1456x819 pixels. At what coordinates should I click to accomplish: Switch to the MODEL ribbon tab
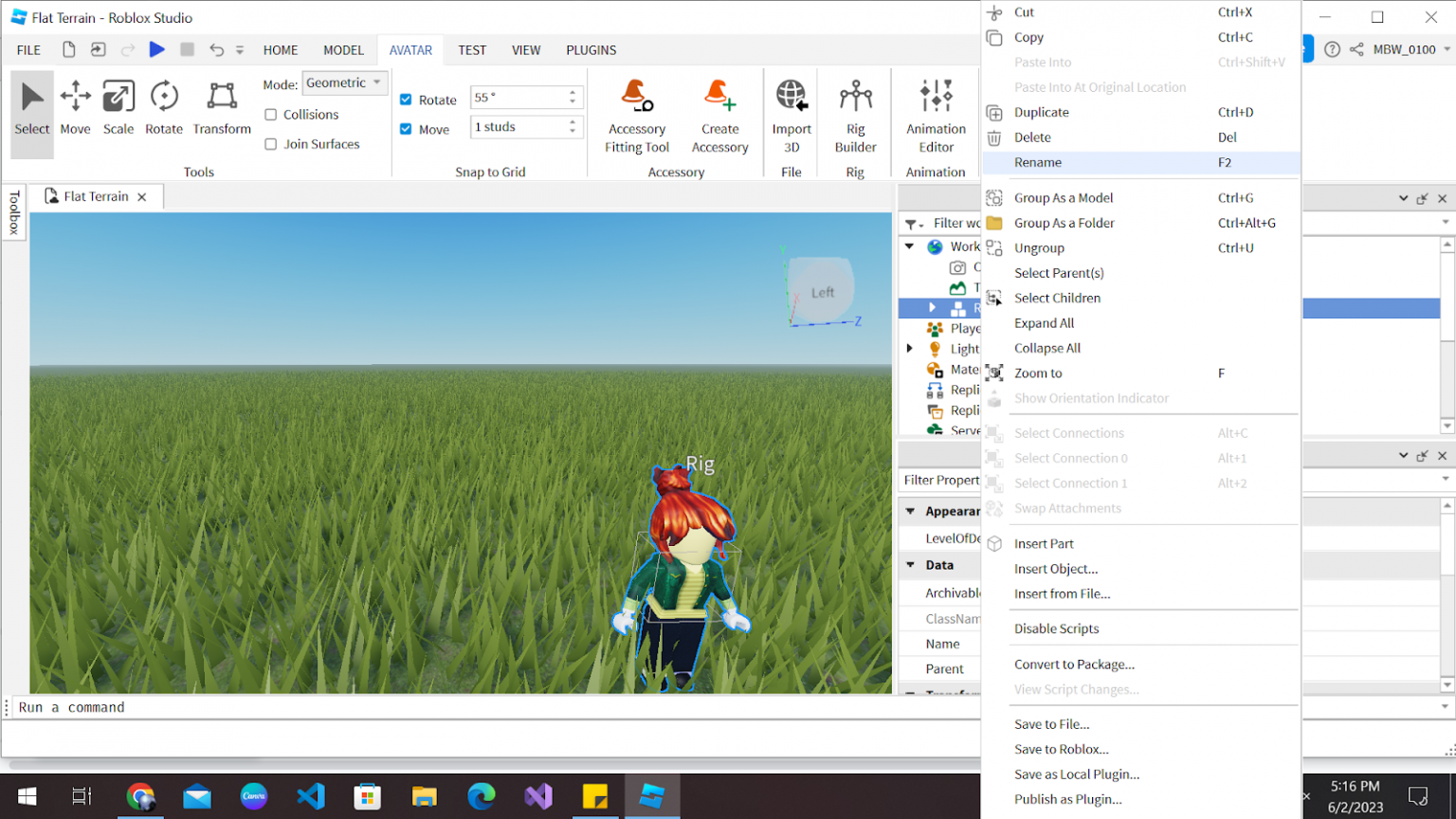point(343,49)
